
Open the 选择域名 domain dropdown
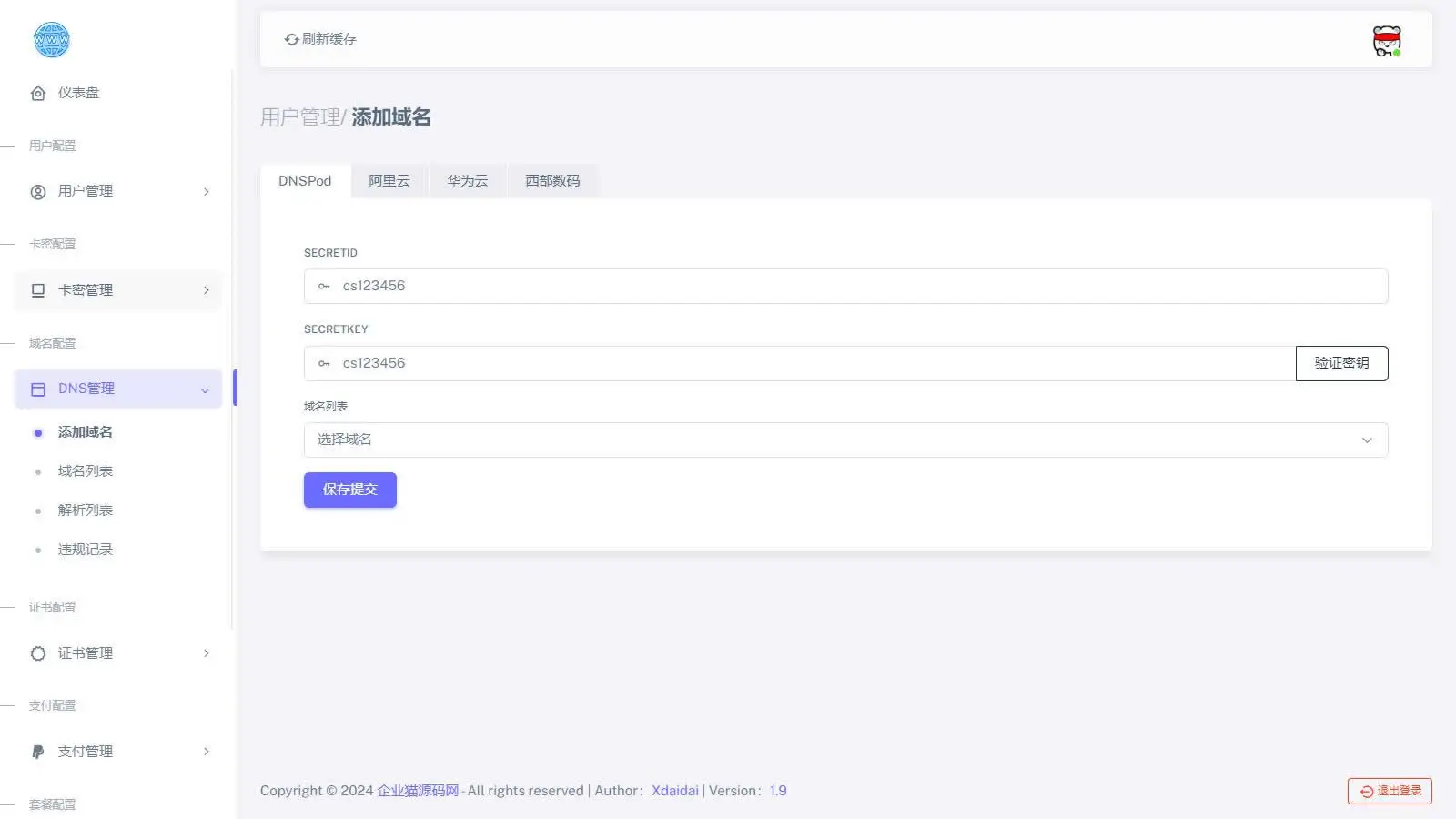click(846, 440)
